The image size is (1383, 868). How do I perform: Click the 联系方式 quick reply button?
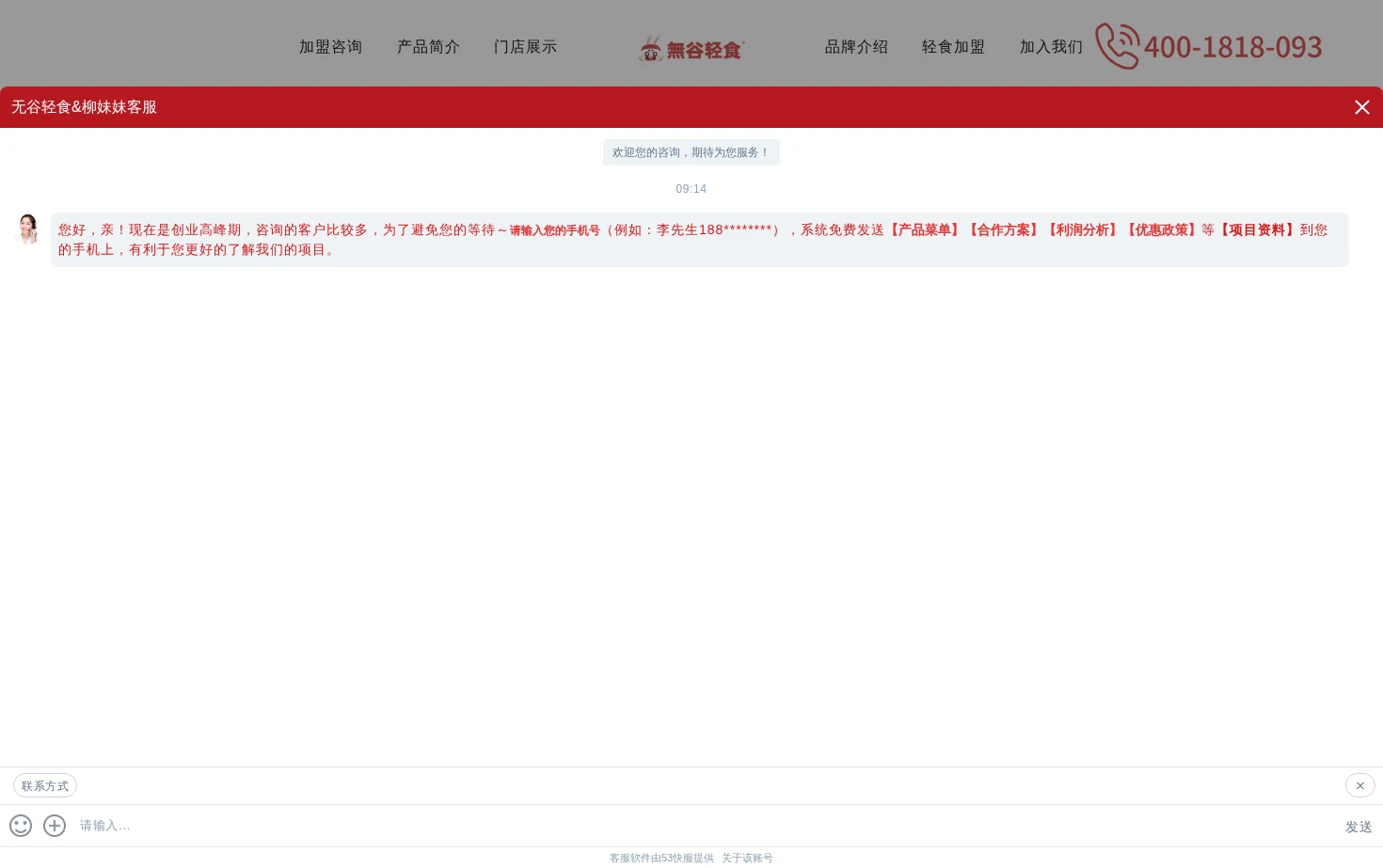click(x=45, y=785)
